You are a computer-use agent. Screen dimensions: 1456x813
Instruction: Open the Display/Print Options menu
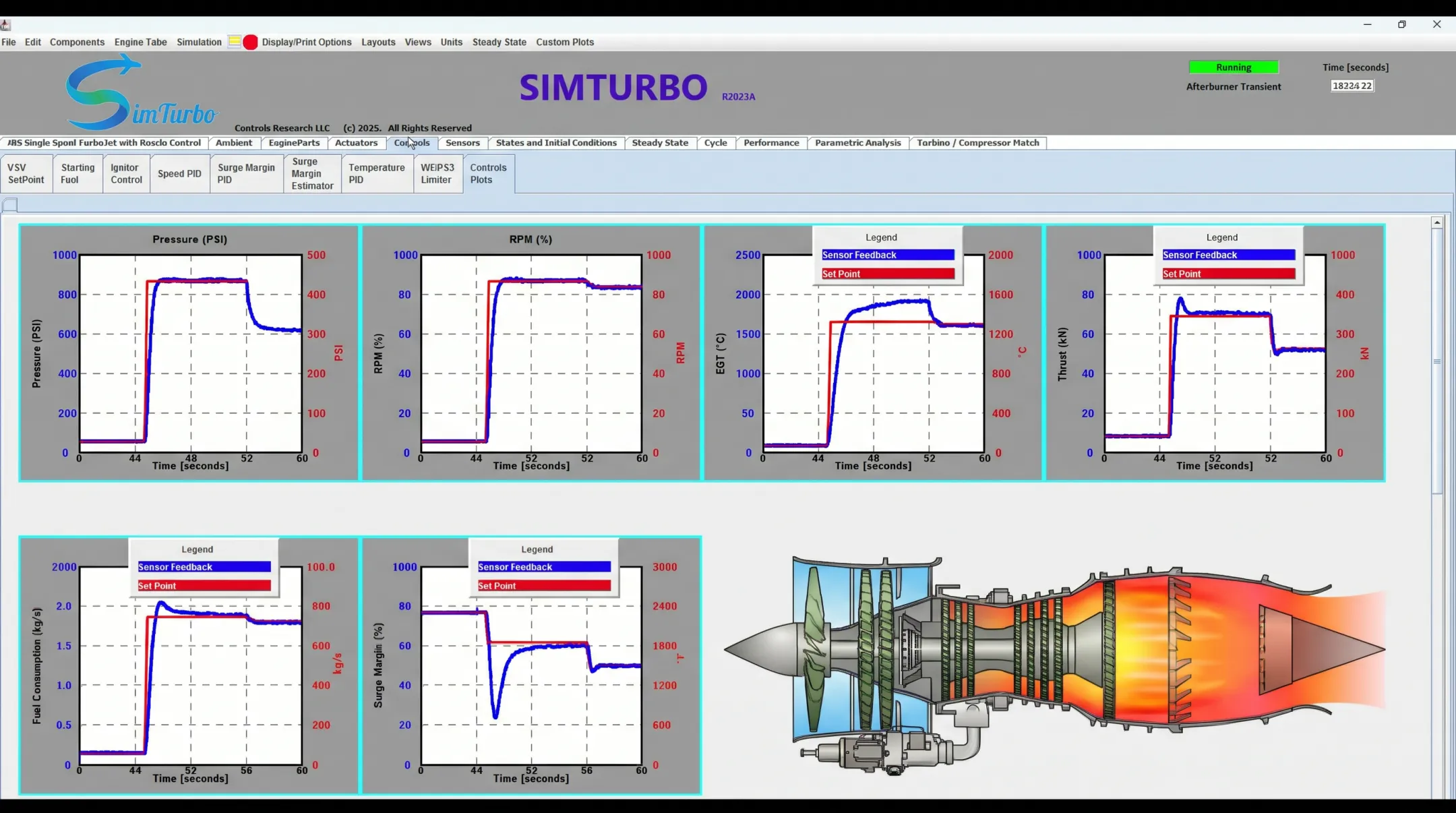pos(307,42)
